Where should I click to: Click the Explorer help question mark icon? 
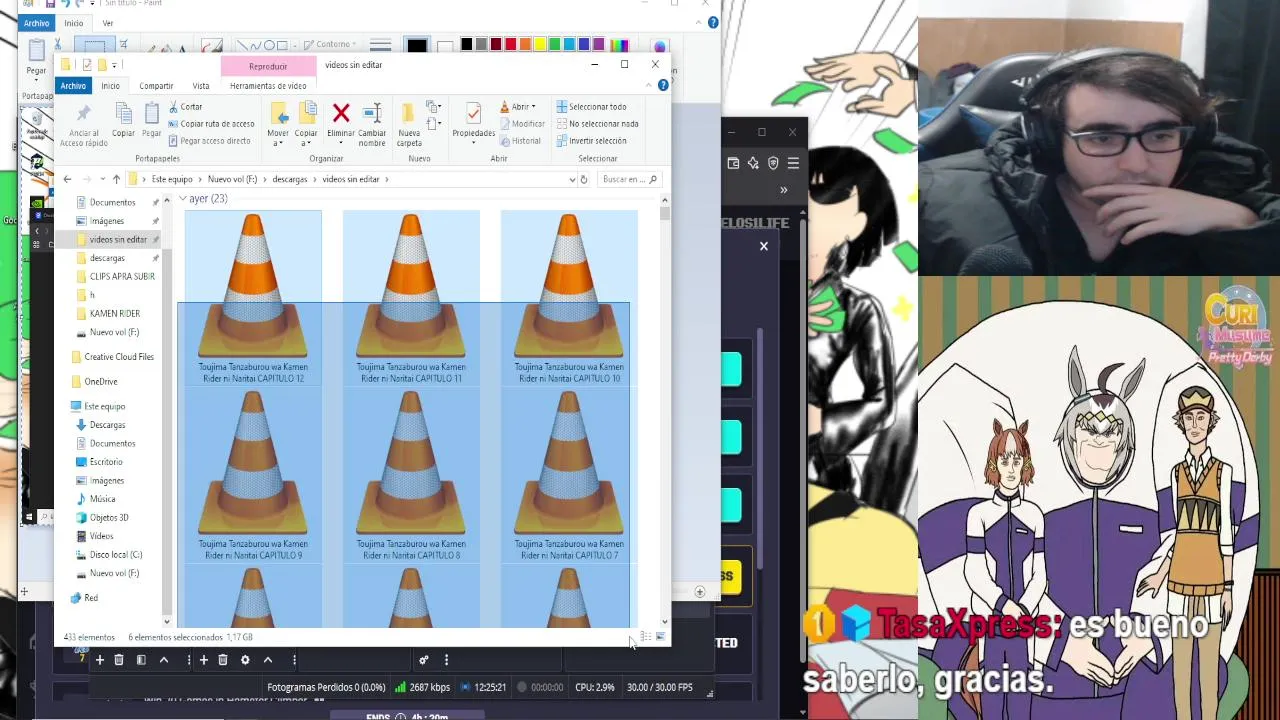coord(663,85)
